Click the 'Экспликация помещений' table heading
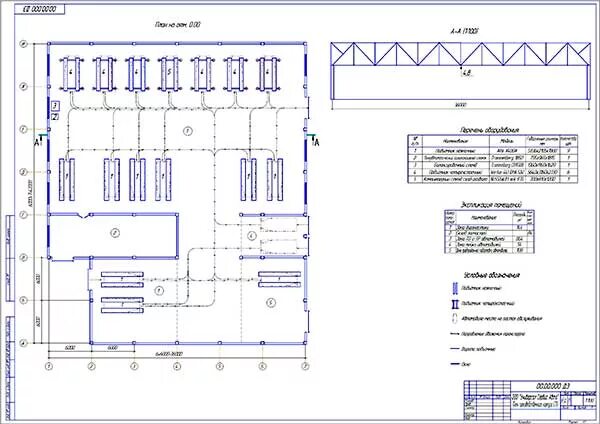600x424 pixels. click(491, 205)
